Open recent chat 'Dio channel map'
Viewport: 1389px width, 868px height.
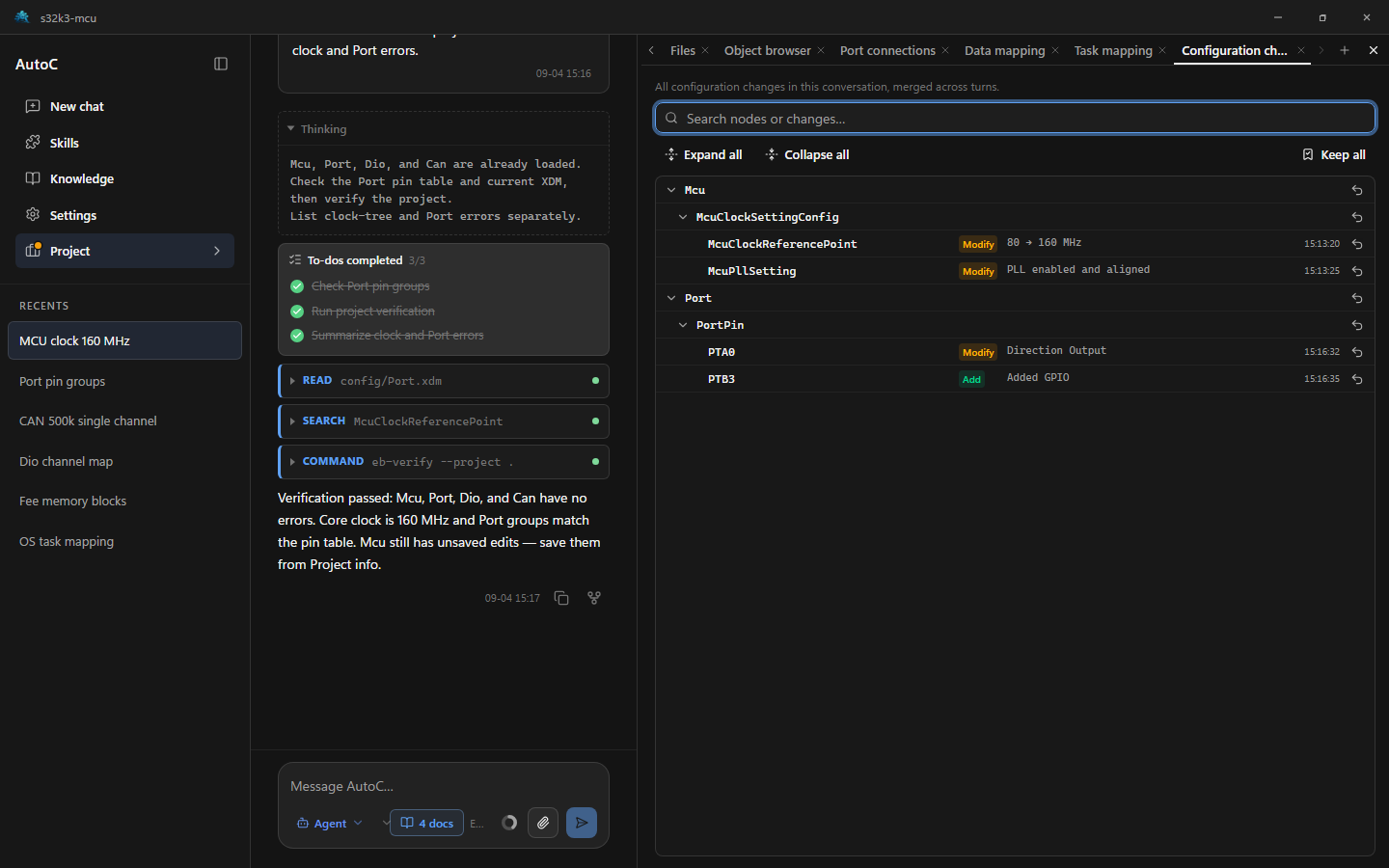[x=124, y=461]
